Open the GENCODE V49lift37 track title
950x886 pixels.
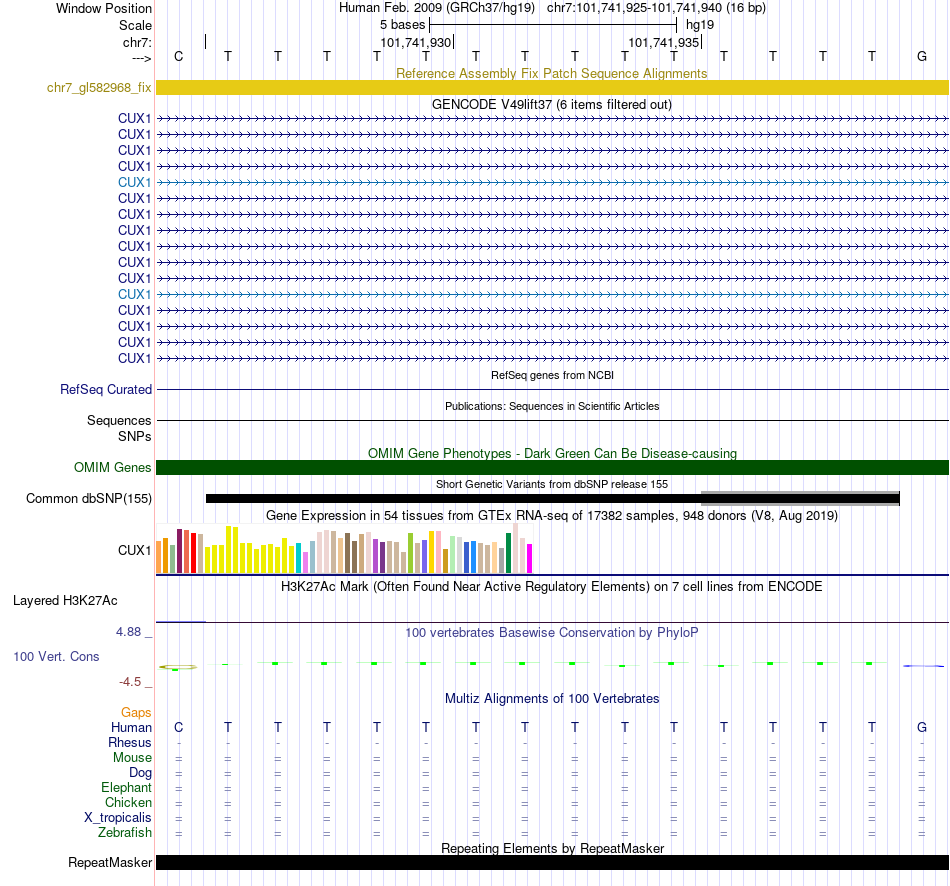point(551,104)
